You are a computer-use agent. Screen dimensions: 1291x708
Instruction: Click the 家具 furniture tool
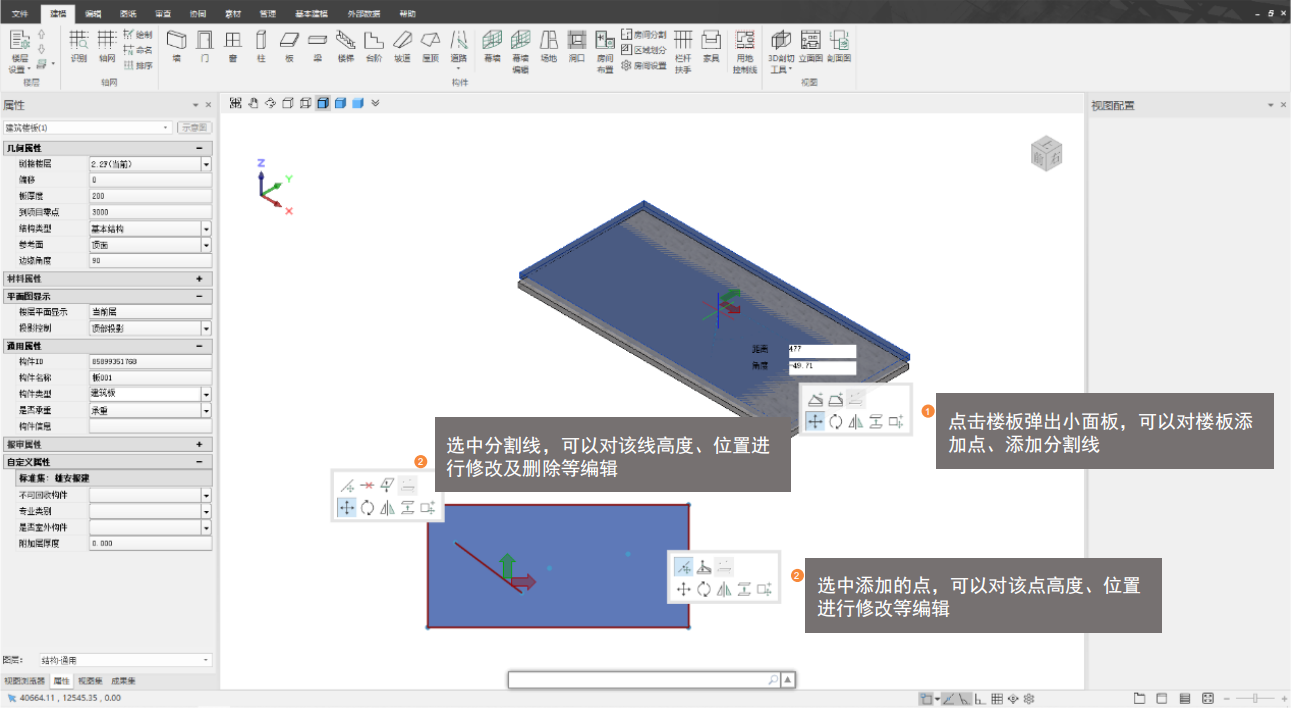click(711, 46)
